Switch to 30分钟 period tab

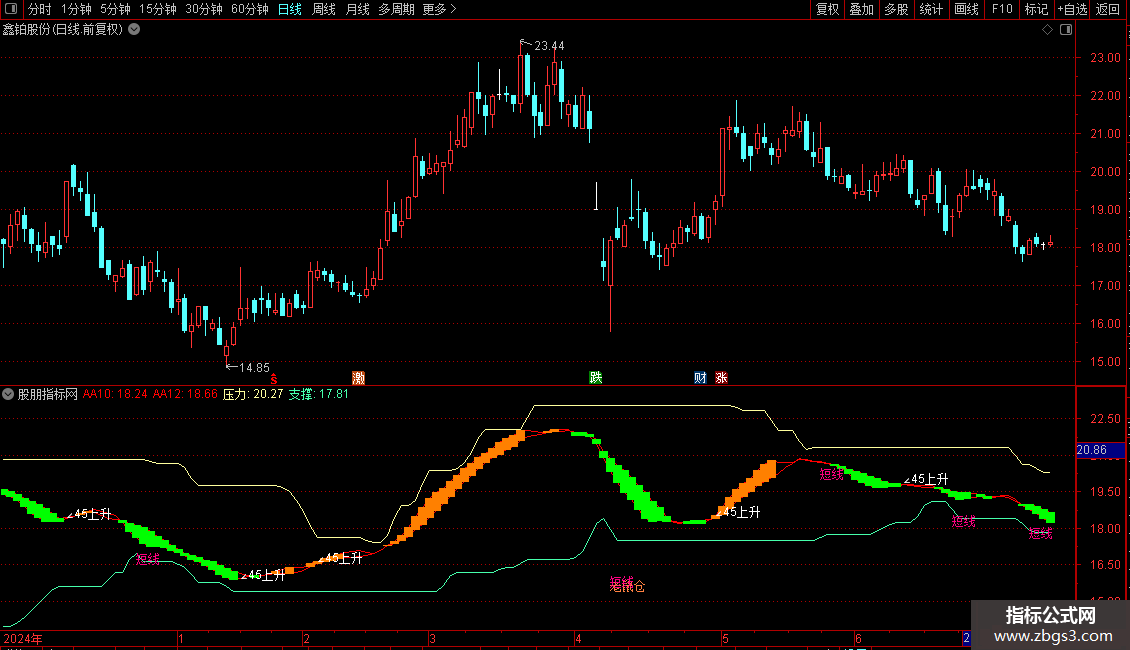point(204,9)
